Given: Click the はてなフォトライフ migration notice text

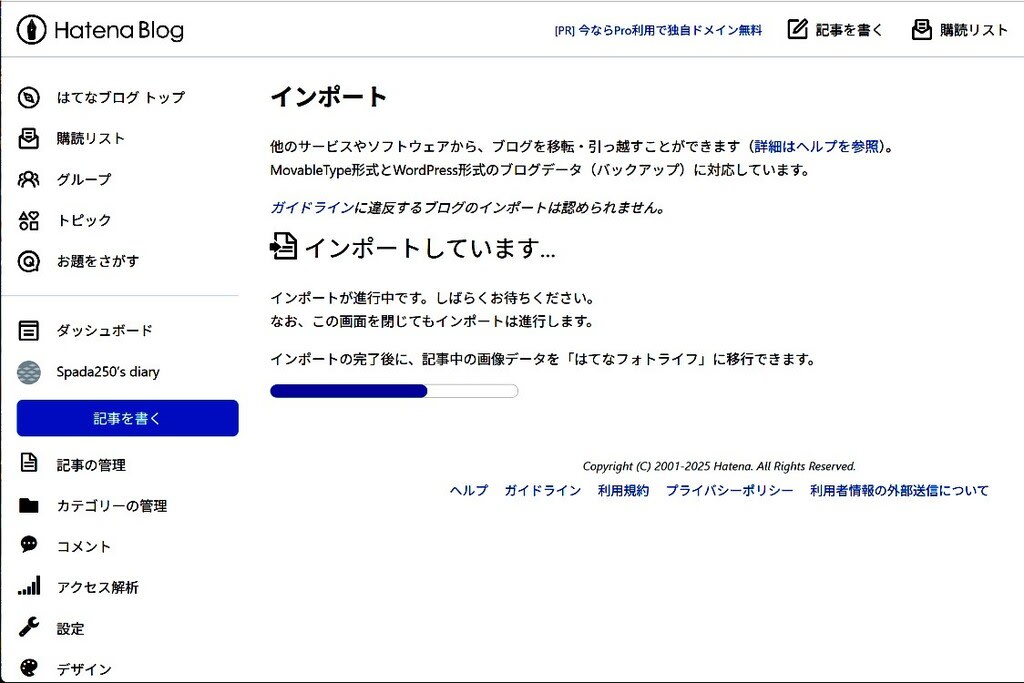Looking at the screenshot, I should coord(542,359).
